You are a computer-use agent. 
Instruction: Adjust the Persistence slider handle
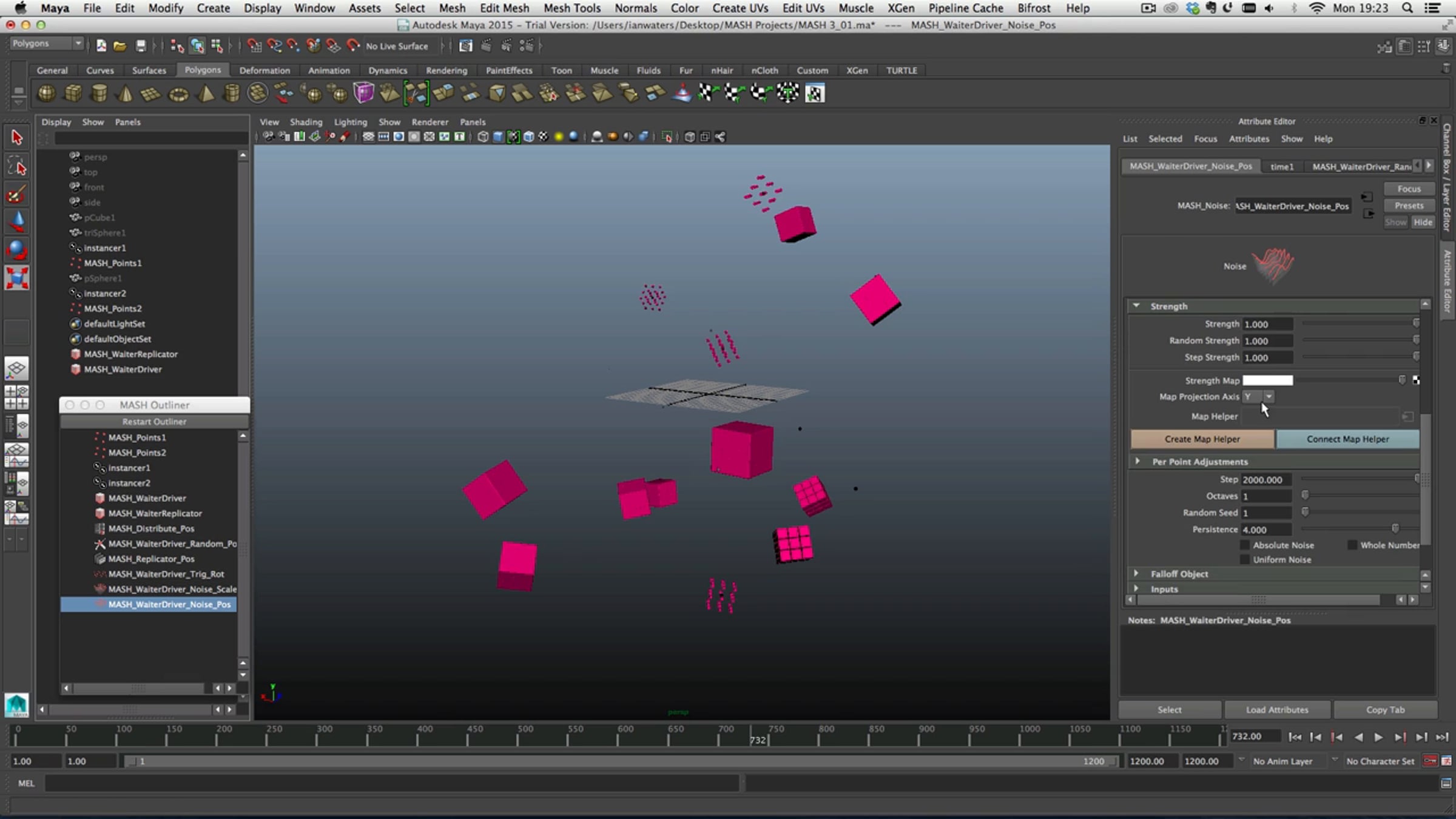pyautogui.click(x=1395, y=529)
